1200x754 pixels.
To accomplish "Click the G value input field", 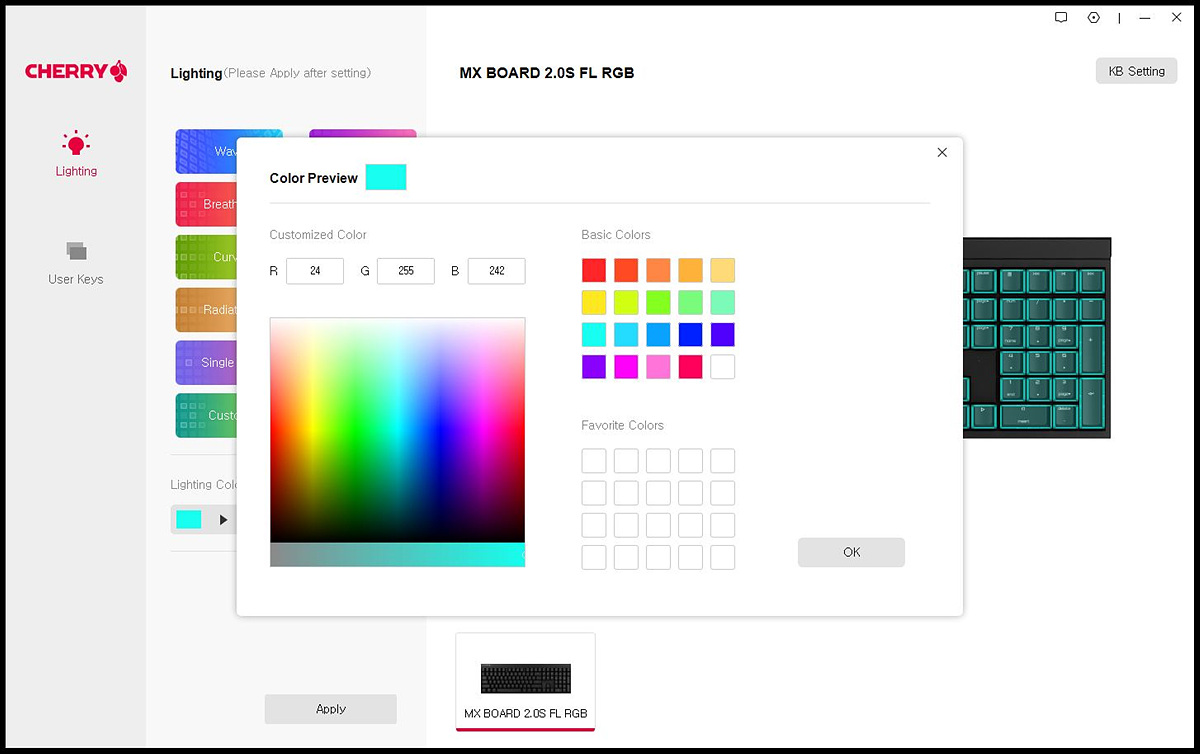I will coord(406,271).
